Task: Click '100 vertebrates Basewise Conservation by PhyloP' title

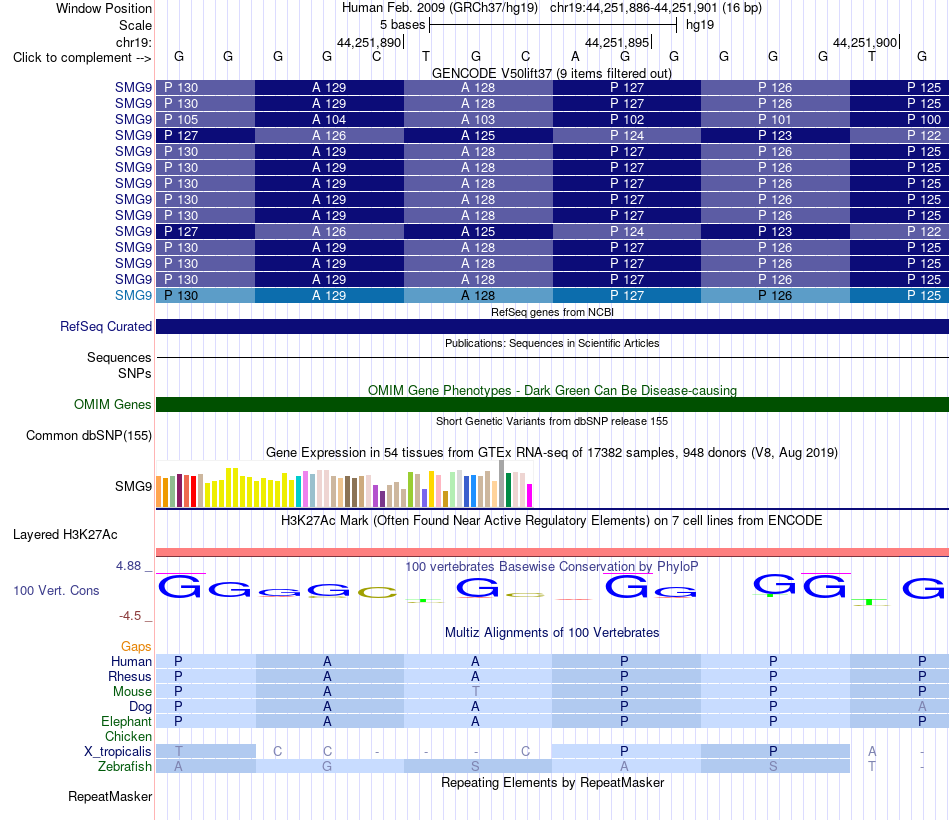Action: pos(552,567)
